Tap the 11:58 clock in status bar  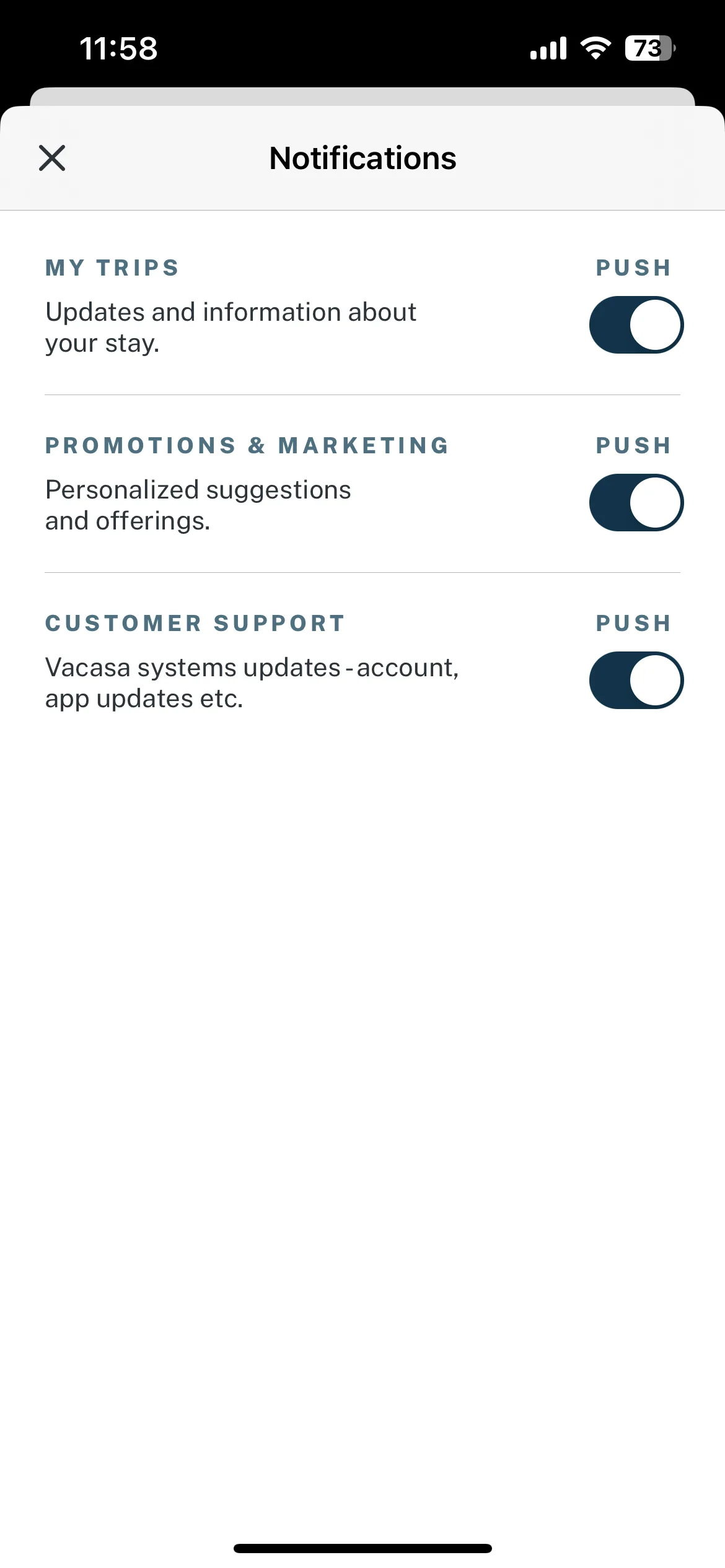[x=119, y=48]
